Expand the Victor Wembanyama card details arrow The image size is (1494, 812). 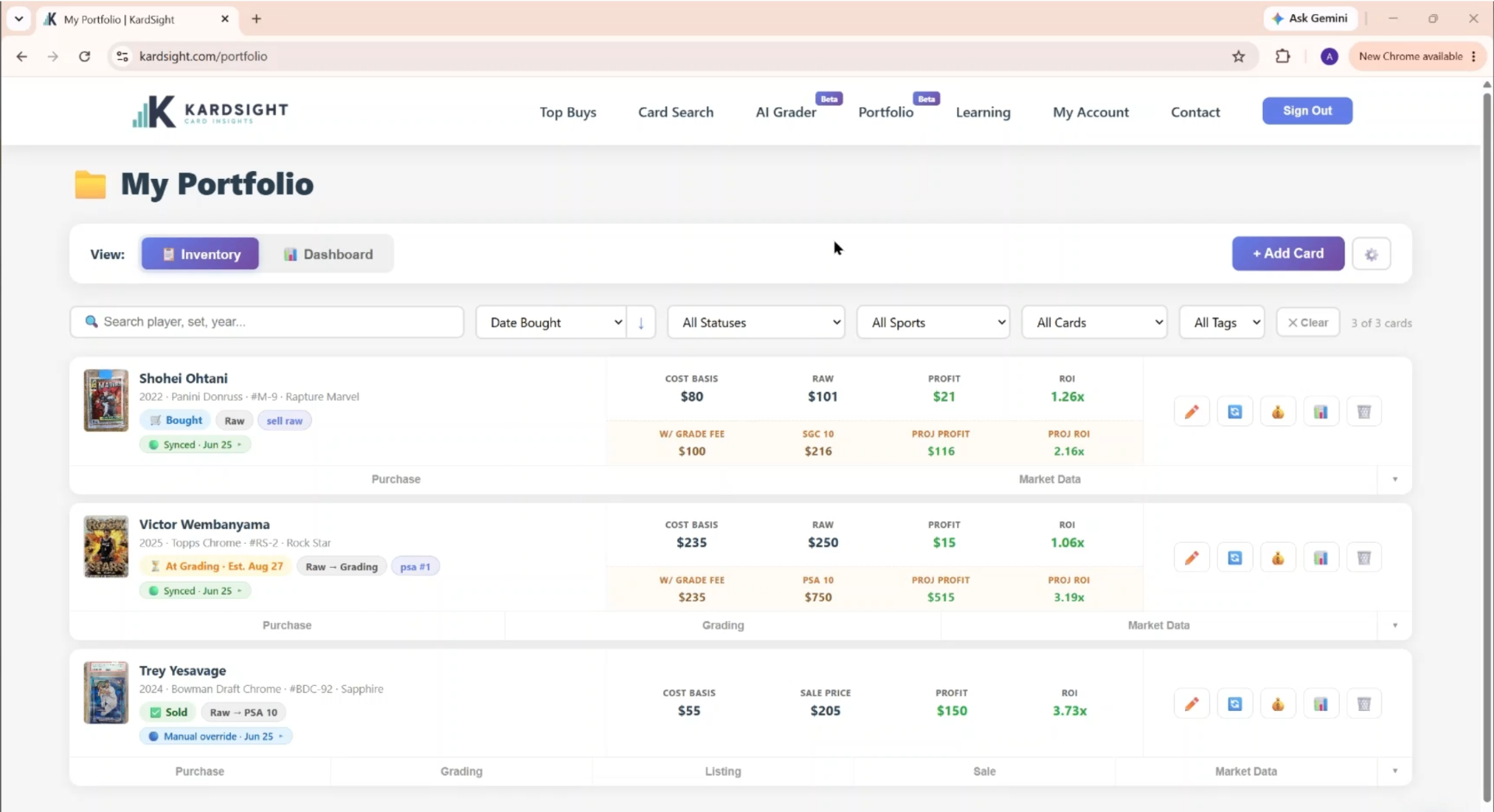coord(1394,625)
